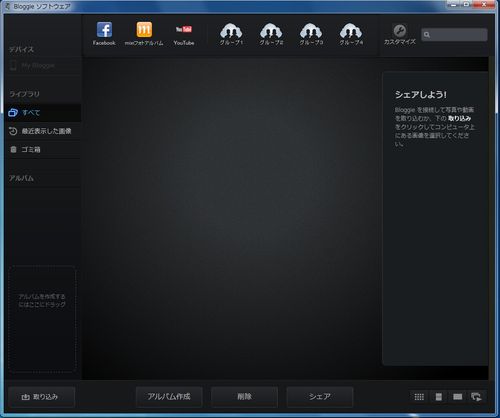
Task: Click the 削除 delete button
Action: tap(244, 397)
